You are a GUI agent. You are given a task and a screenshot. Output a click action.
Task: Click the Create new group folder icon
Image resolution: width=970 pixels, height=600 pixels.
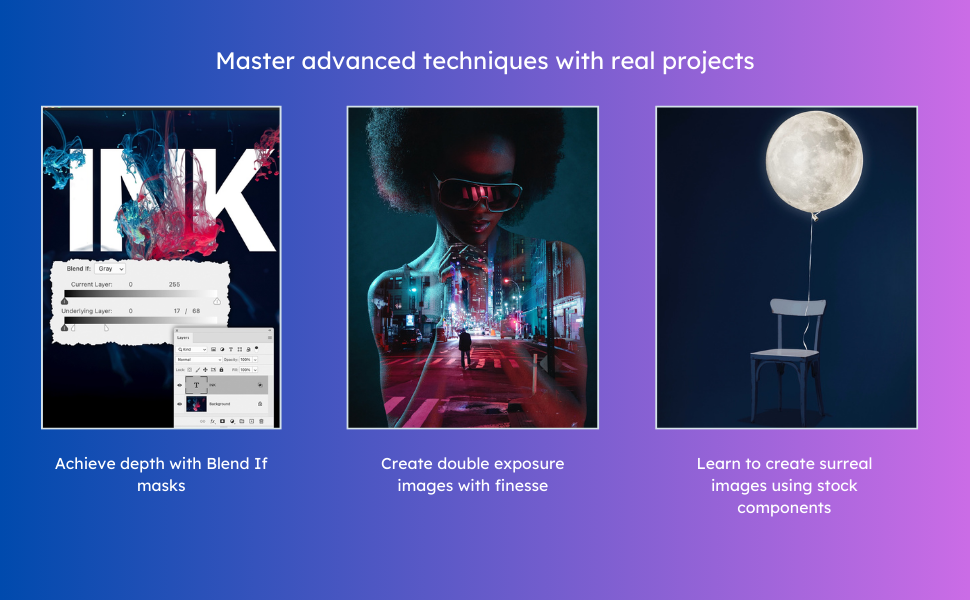tap(241, 420)
